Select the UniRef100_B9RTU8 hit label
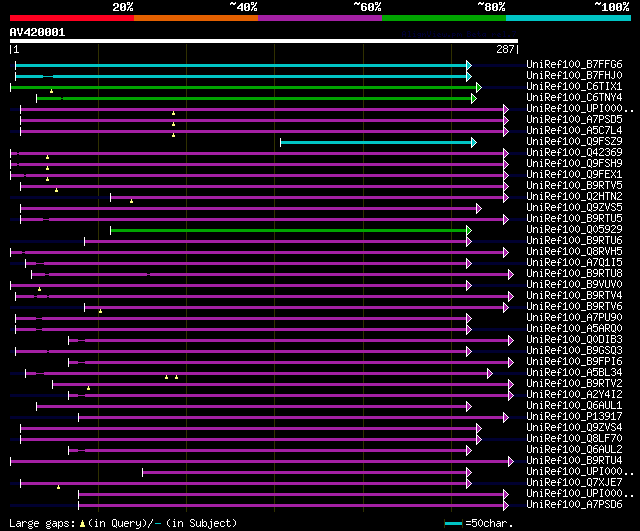 [x=574, y=274]
